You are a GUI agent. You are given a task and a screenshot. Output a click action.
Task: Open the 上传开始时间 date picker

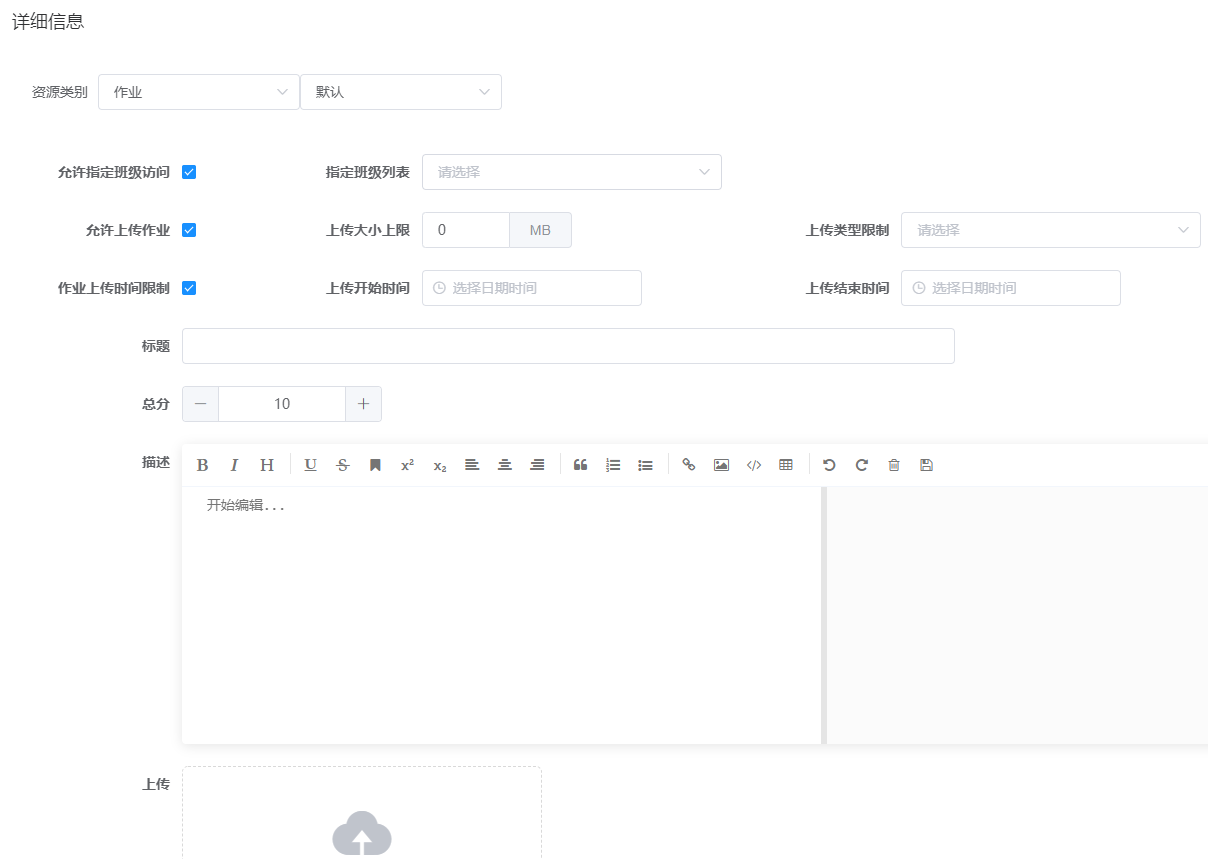tap(531, 288)
